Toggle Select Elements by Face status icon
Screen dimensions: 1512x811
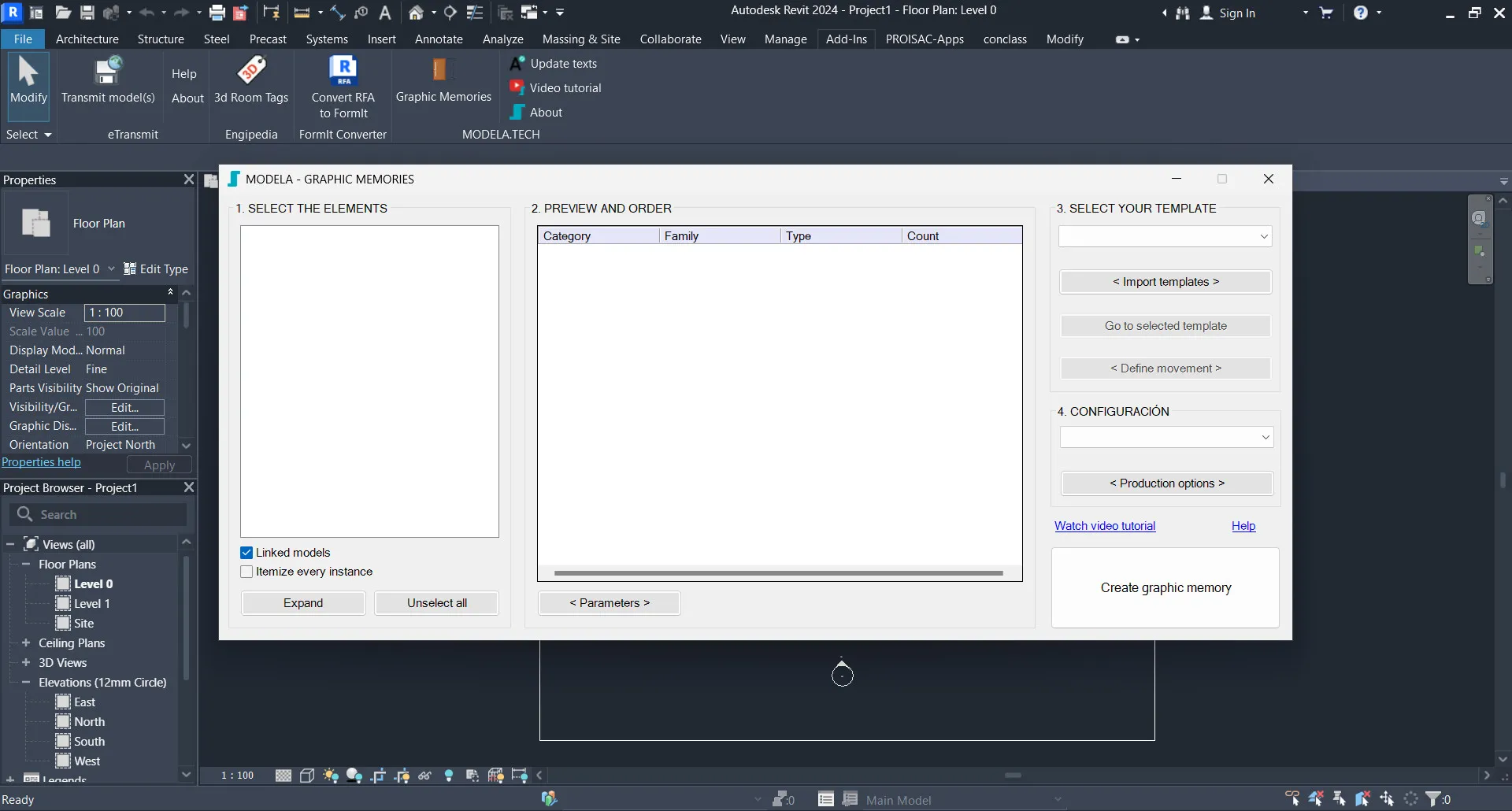coord(1363,799)
